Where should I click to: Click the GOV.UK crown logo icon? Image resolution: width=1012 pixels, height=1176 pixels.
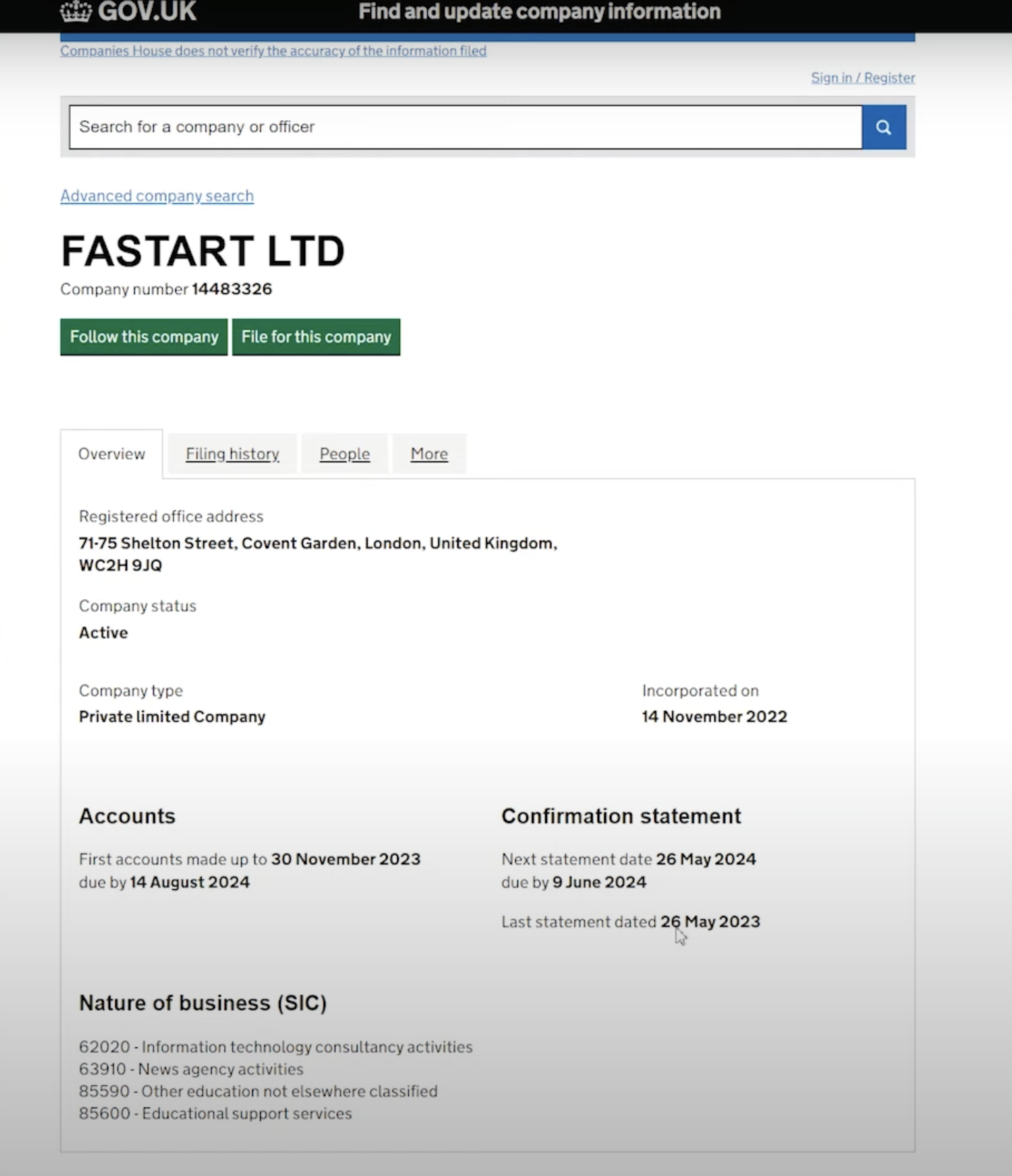pos(76,11)
